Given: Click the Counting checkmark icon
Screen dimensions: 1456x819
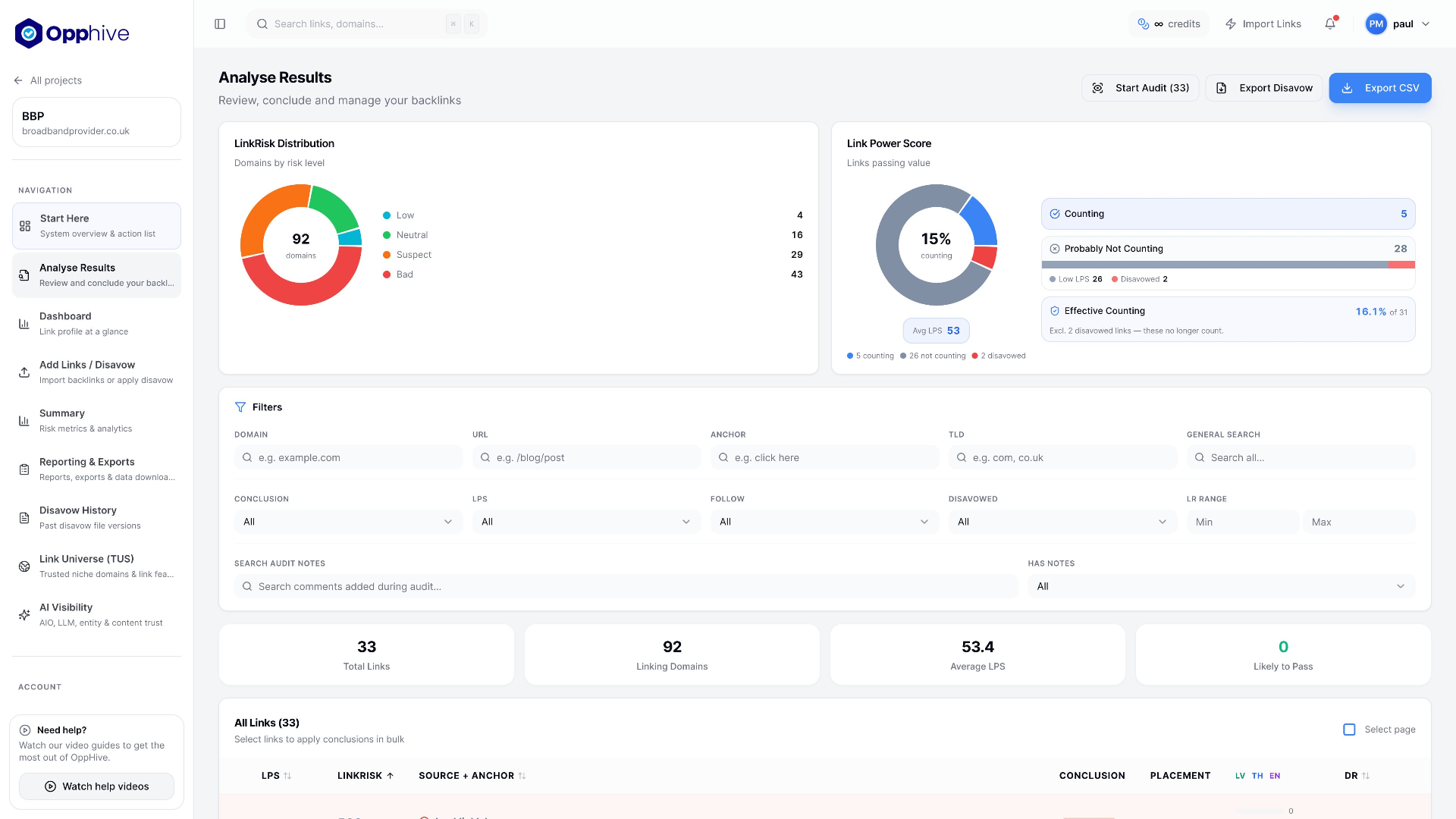Looking at the screenshot, I should [1055, 214].
